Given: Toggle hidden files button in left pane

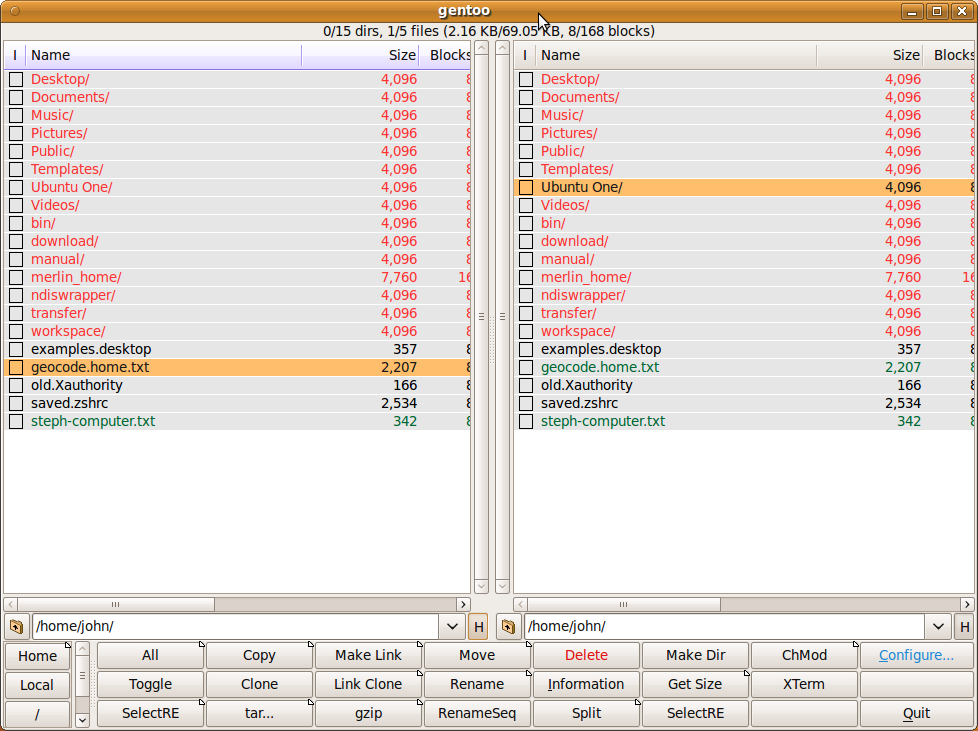Looking at the screenshot, I should [478, 627].
